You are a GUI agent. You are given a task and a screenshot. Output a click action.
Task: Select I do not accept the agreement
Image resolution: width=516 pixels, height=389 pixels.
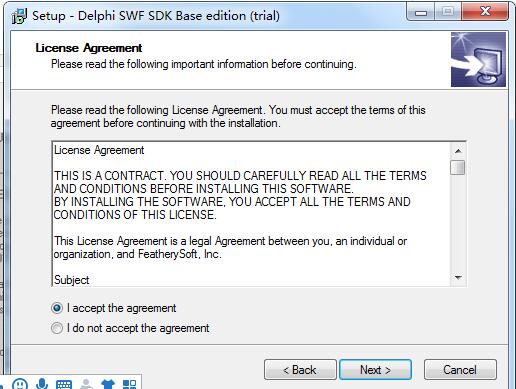coord(130,328)
